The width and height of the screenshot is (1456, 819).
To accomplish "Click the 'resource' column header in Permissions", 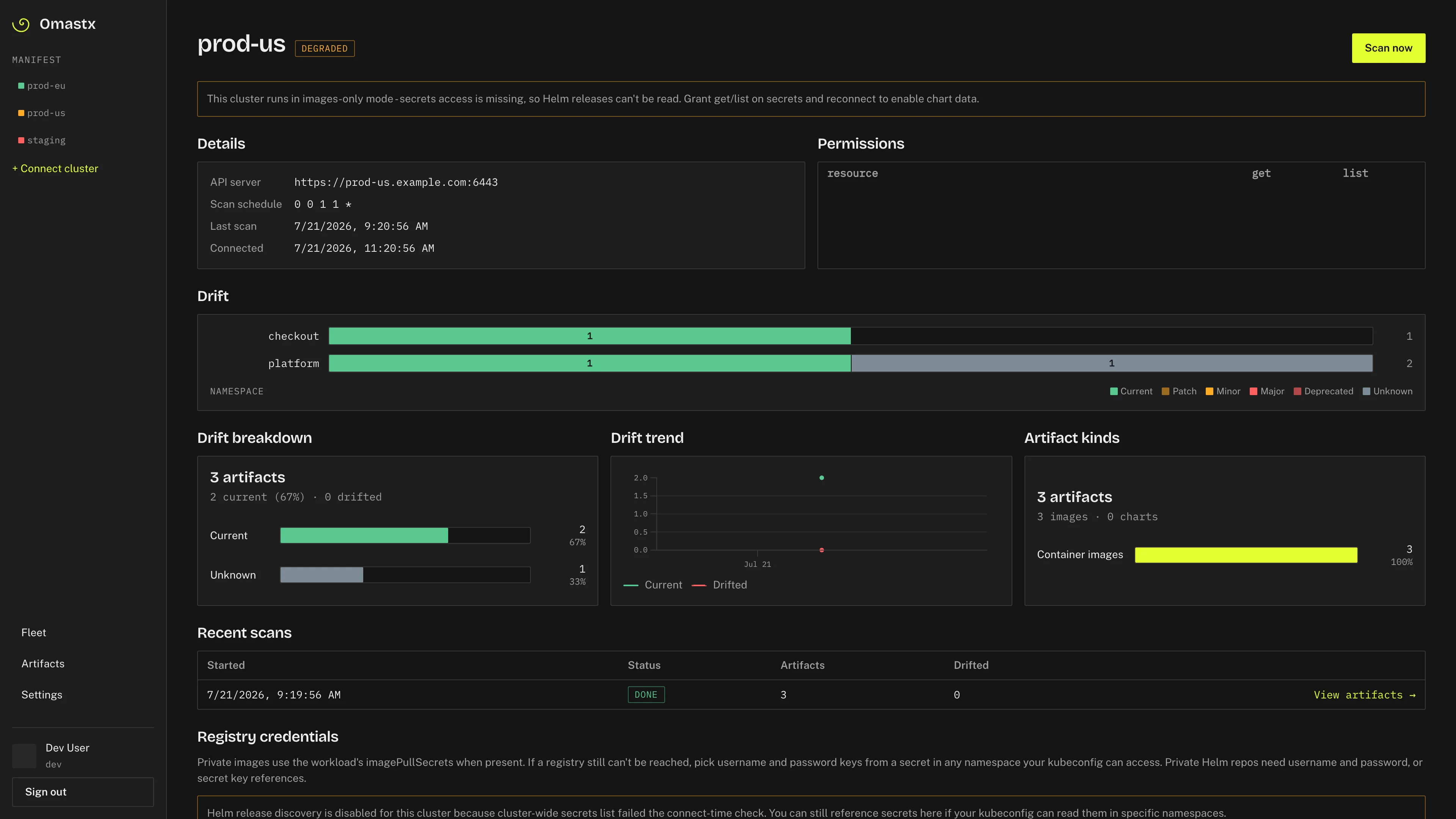I will click(852, 174).
